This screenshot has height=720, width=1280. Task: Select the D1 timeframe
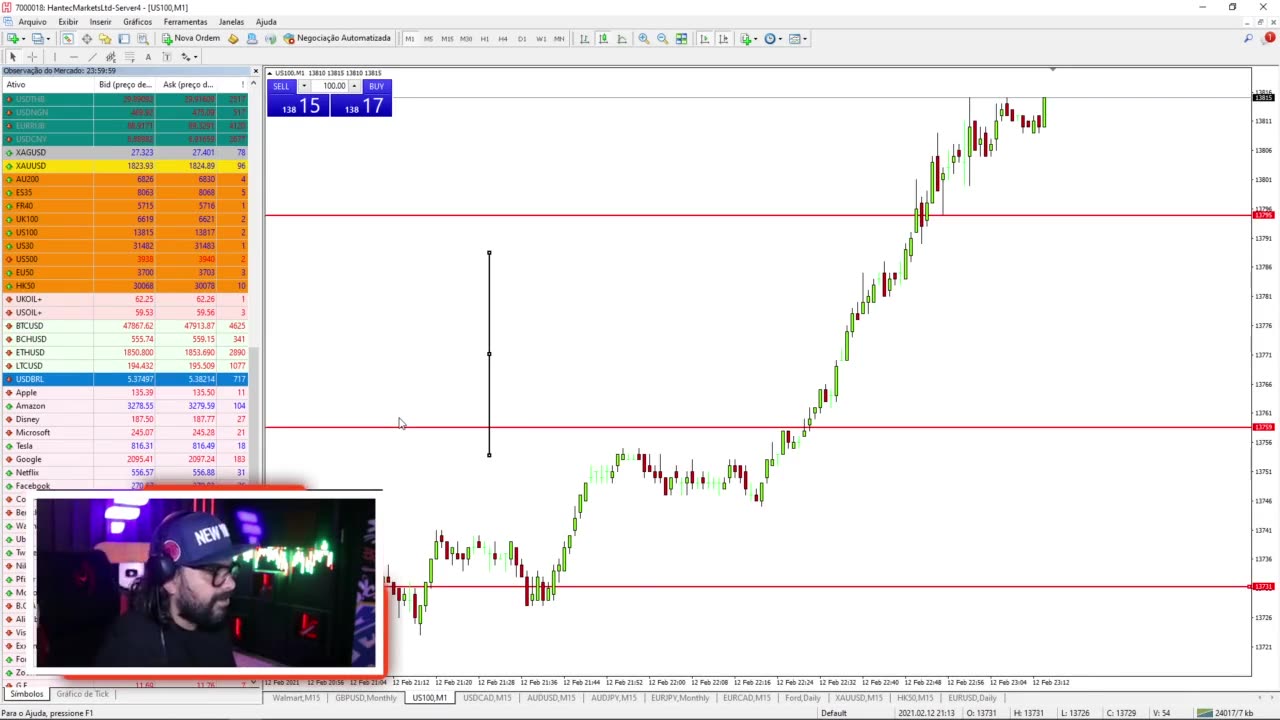click(x=522, y=39)
